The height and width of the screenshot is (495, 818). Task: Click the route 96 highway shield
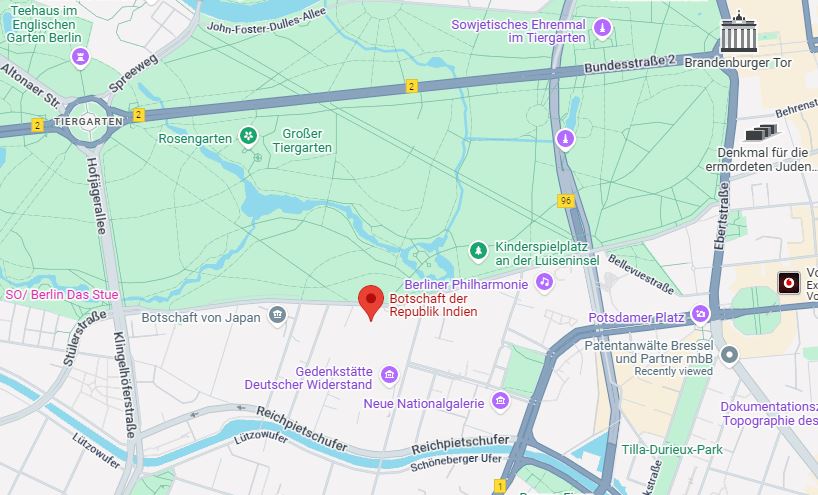point(566,201)
